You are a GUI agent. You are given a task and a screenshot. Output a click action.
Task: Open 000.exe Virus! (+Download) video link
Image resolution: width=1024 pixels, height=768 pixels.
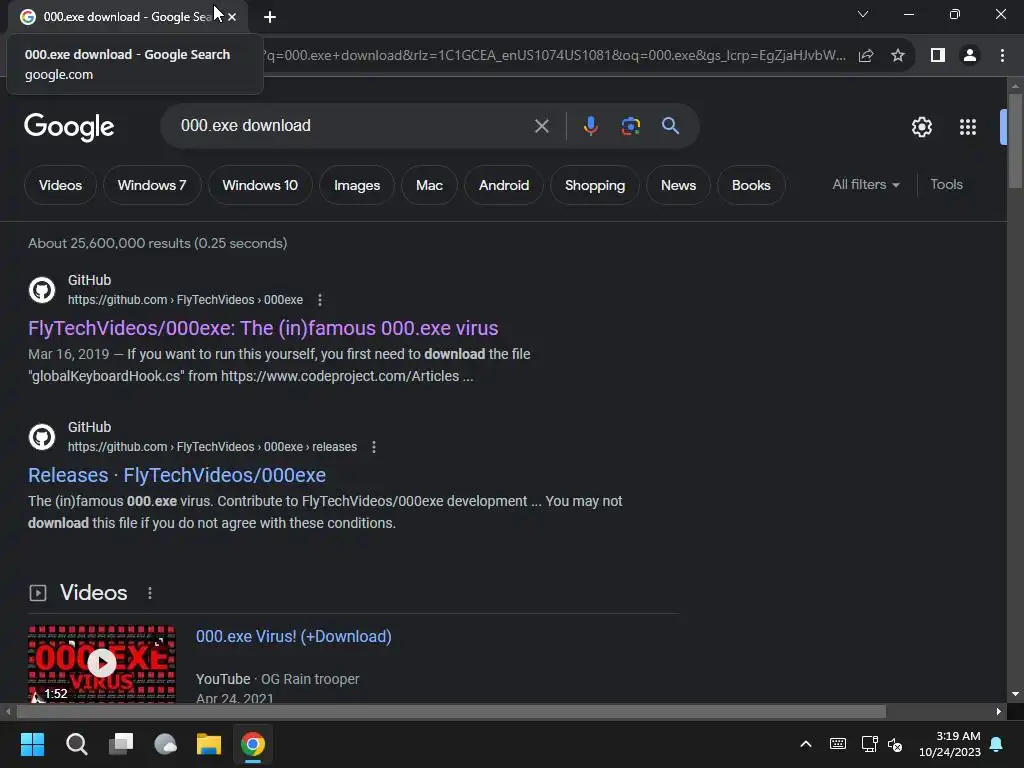[294, 636]
